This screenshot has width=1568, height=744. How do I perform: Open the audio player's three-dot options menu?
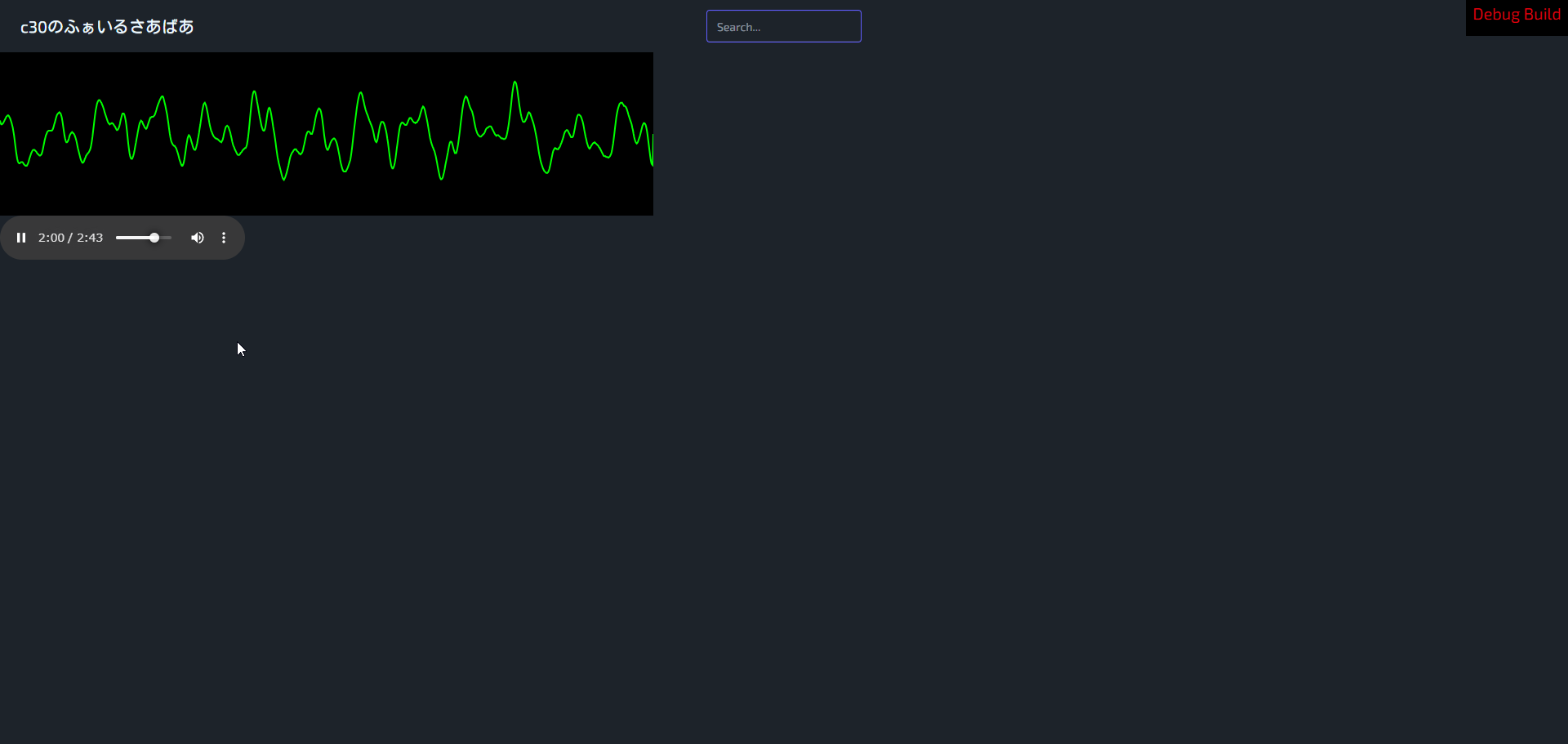[x=224, y=238]
